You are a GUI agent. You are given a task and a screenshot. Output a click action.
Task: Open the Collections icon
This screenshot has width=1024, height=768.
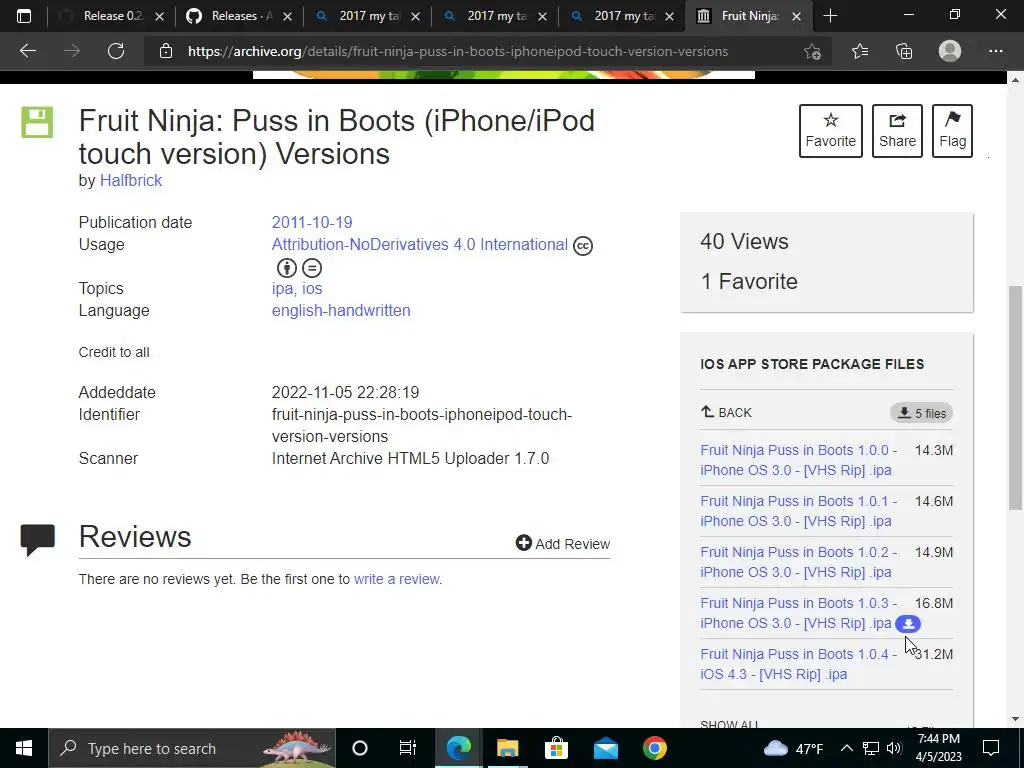pyautogui.click(x=904, y=51)
